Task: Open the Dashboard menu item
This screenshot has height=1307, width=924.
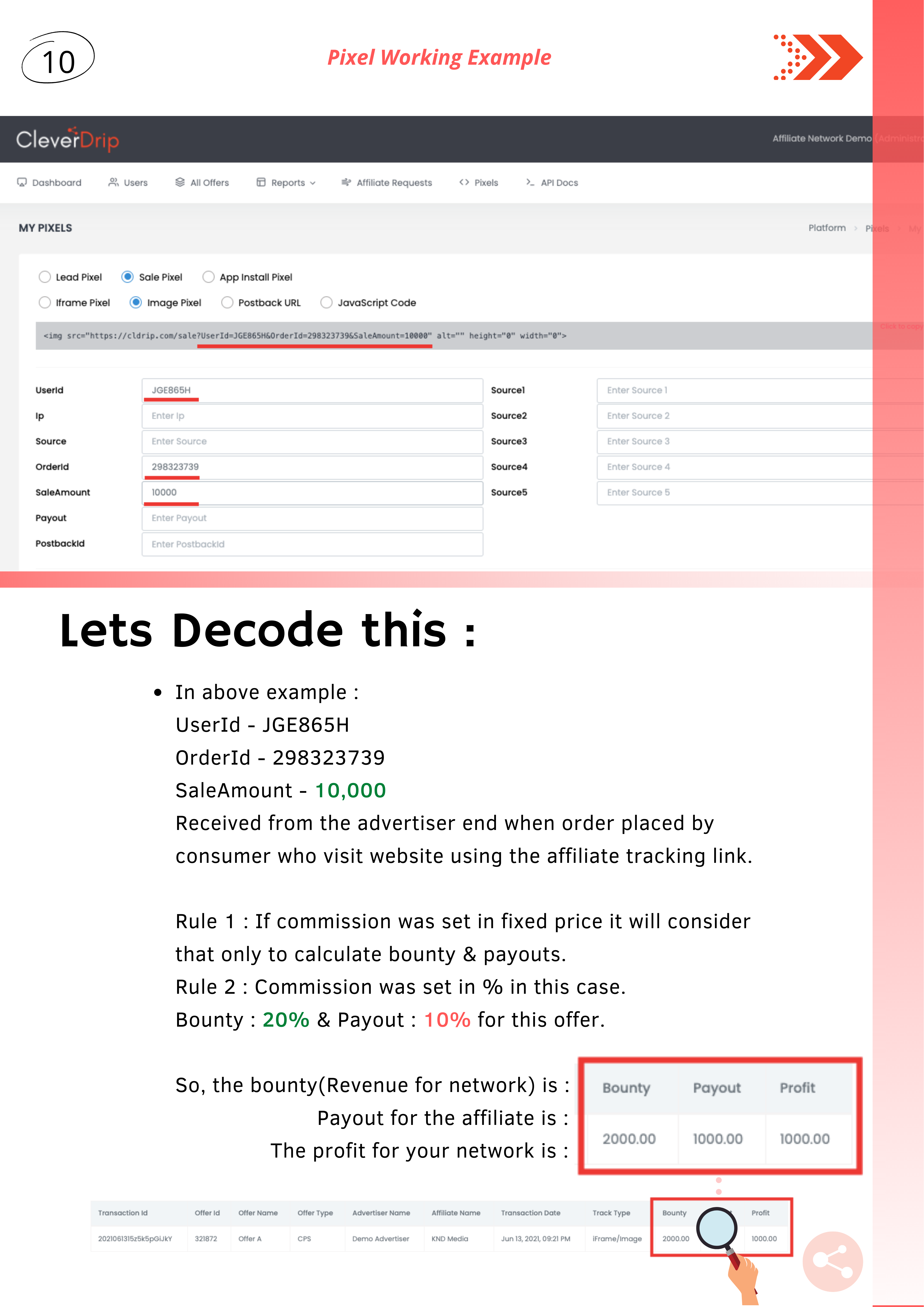Action: coord(49,183)
